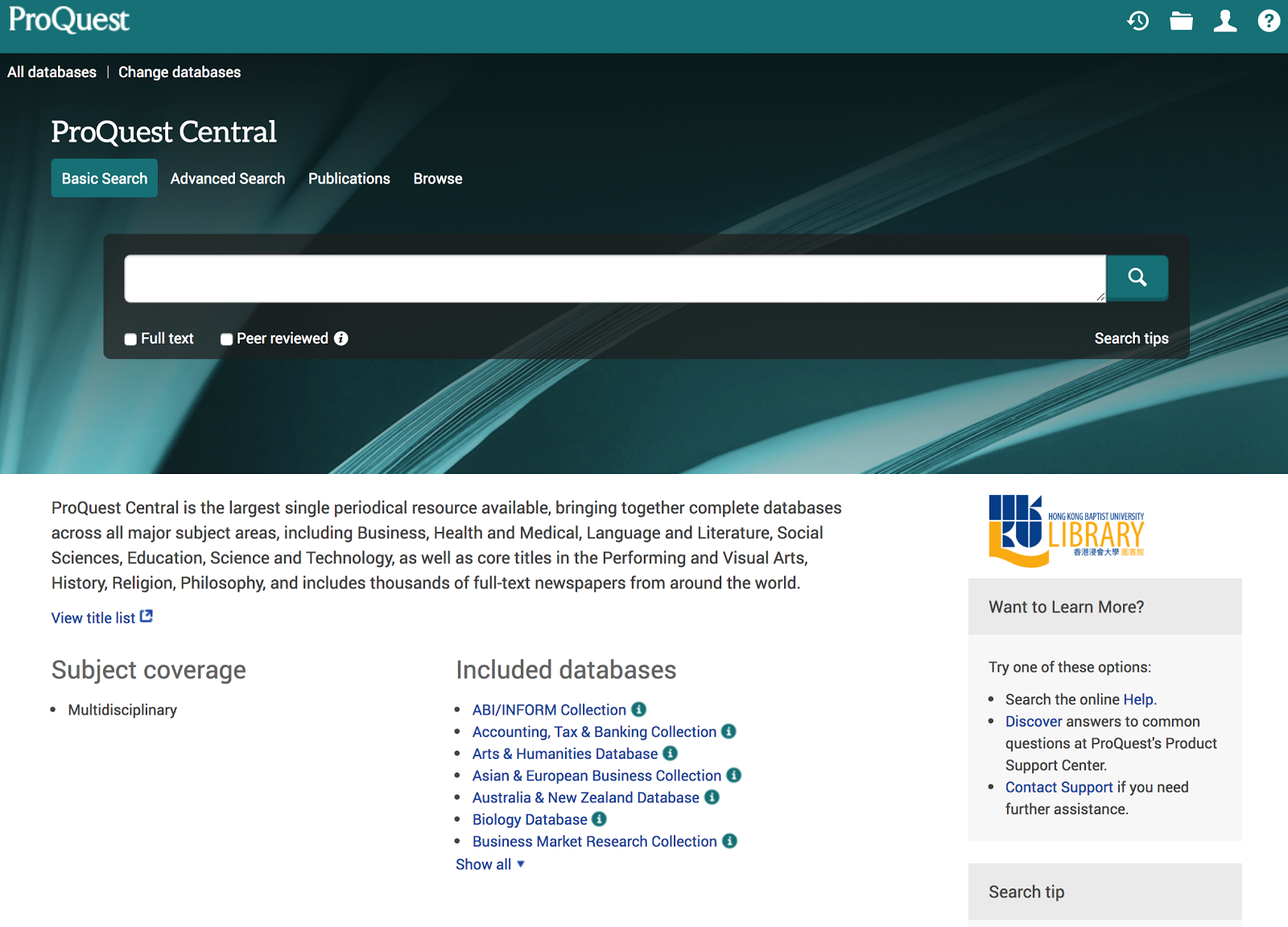1288x927 pixels.
Task: Expand the Show all databases list
Action: click(490, 864)
